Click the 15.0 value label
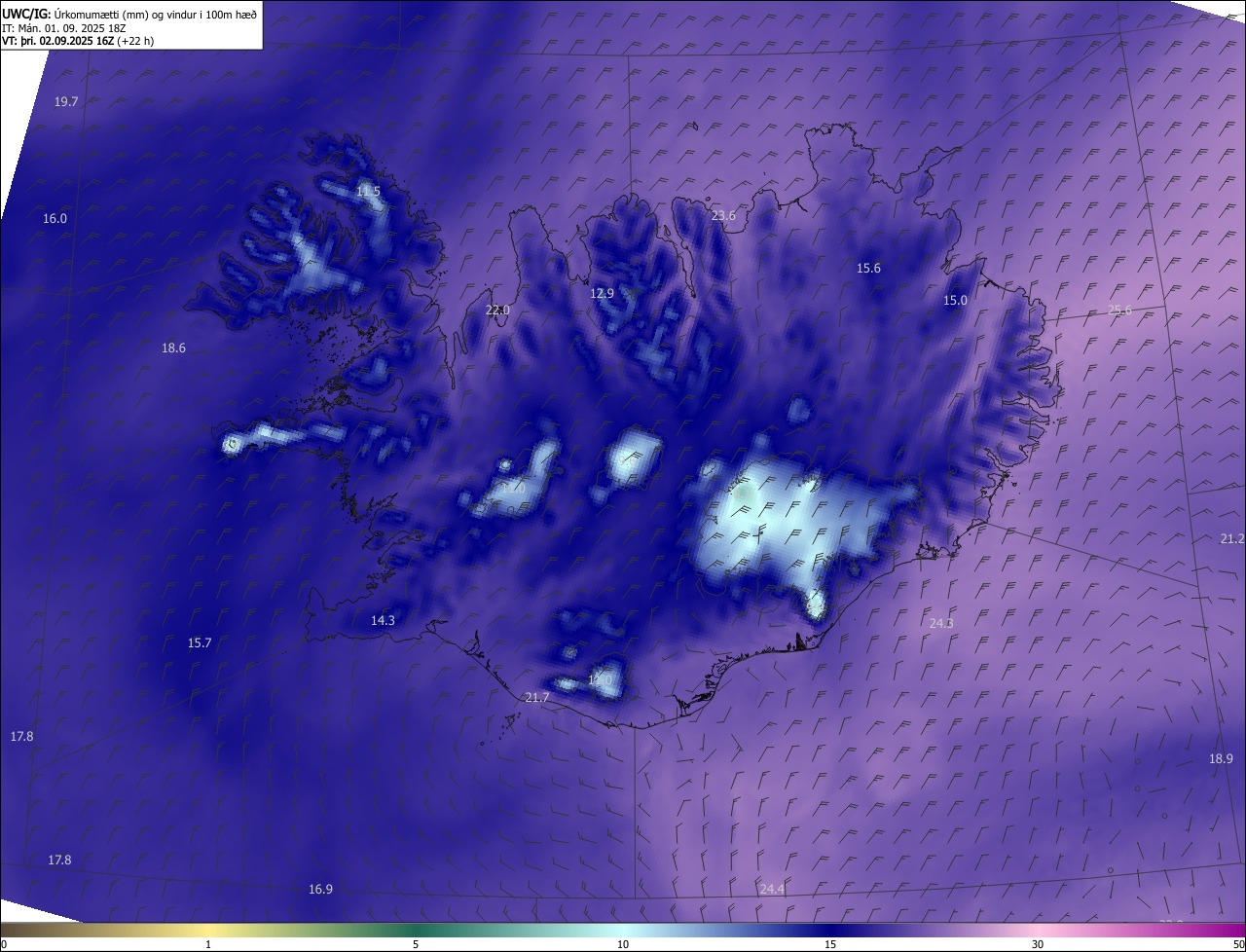 click(956, 300)
